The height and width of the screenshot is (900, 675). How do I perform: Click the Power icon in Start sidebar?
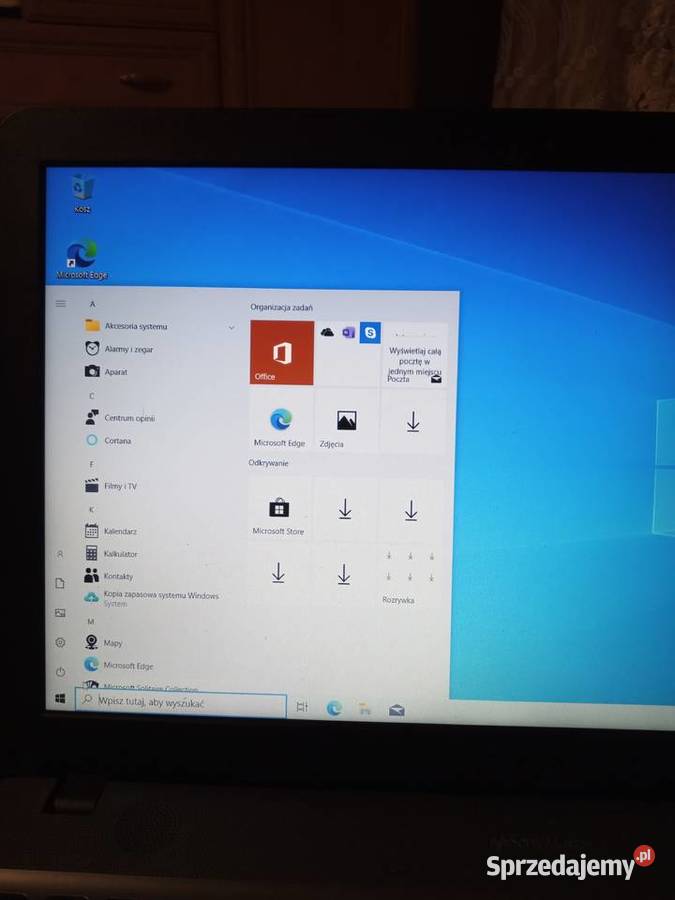60,671
